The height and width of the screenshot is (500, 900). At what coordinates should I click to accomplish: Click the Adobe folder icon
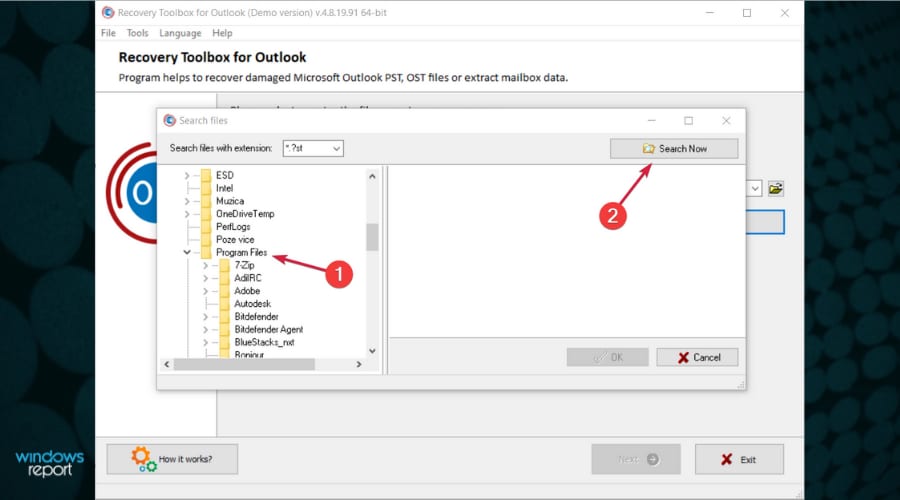(224, 291)
